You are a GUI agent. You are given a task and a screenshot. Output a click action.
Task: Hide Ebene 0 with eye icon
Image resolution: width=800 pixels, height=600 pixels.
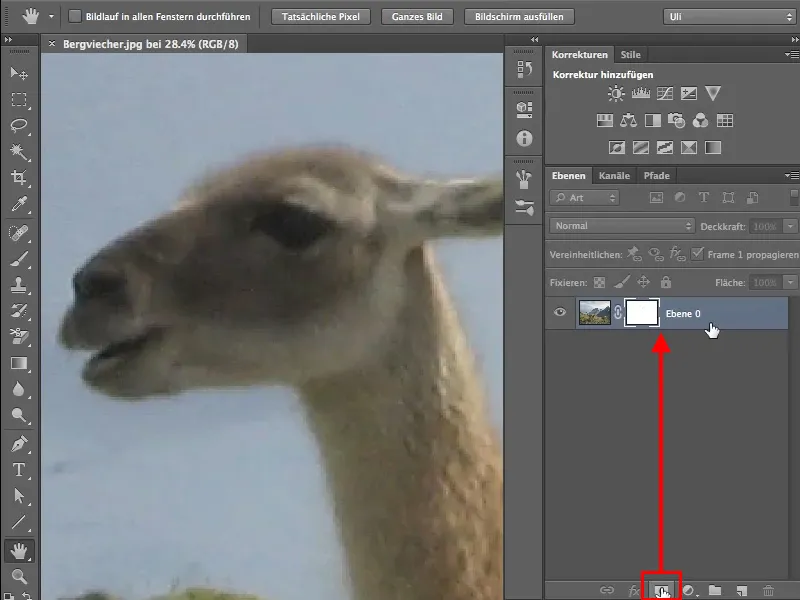click(x=560, y=313)
